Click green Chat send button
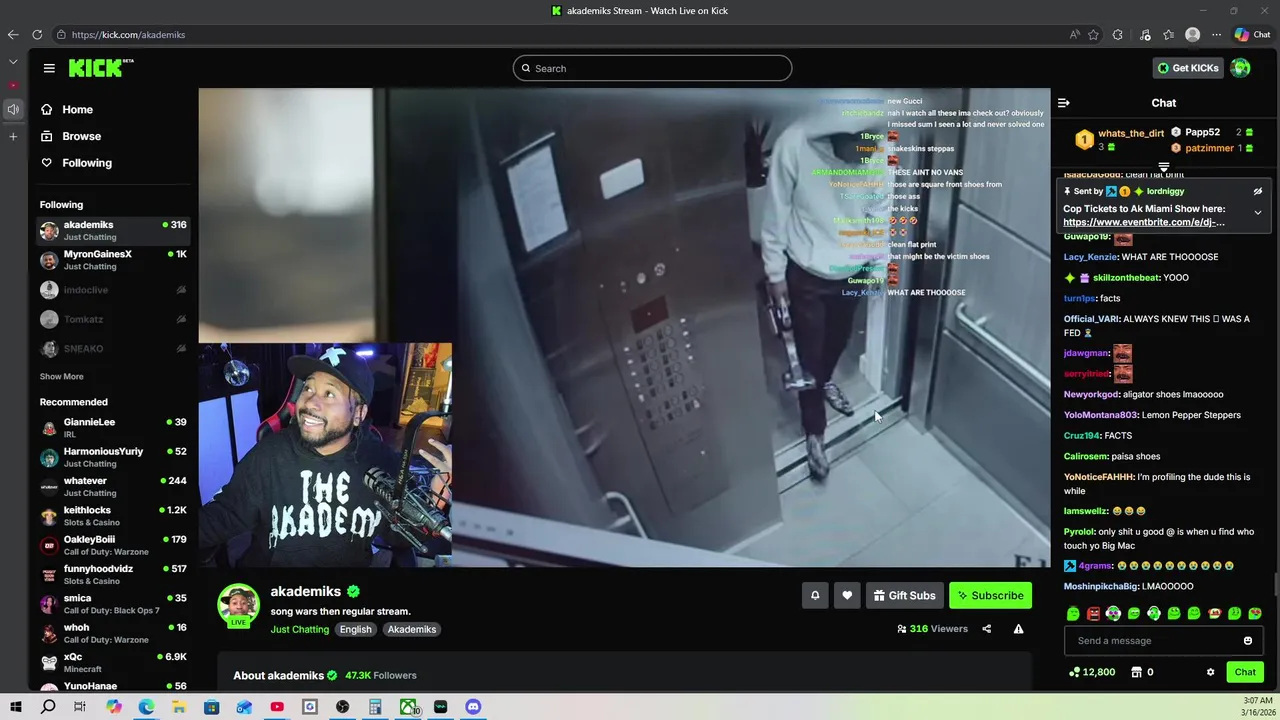The width and height of the screenshot is (1280, 720). (1245, 672)
